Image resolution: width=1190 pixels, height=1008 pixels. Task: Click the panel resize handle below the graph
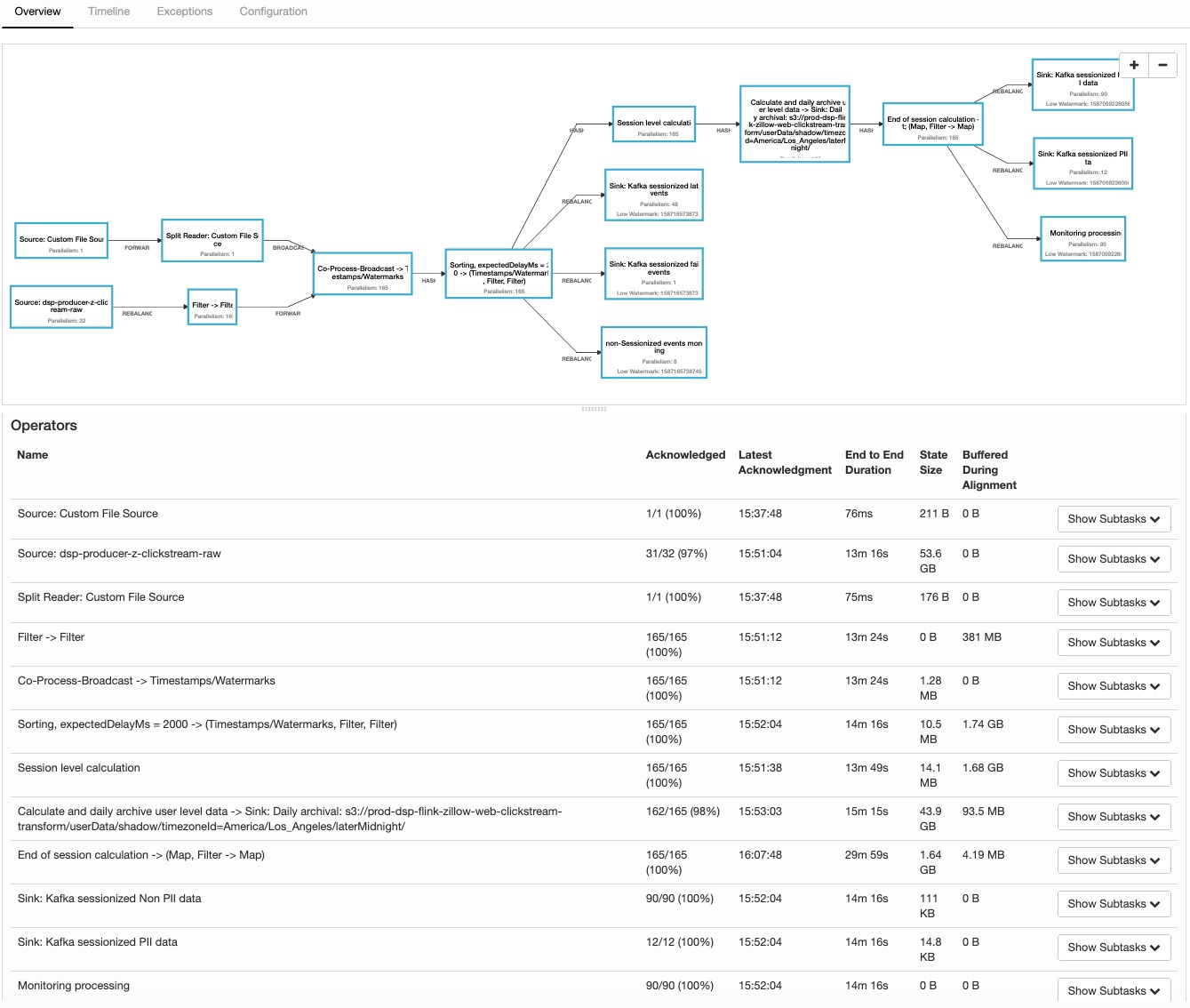pos(594,409)
